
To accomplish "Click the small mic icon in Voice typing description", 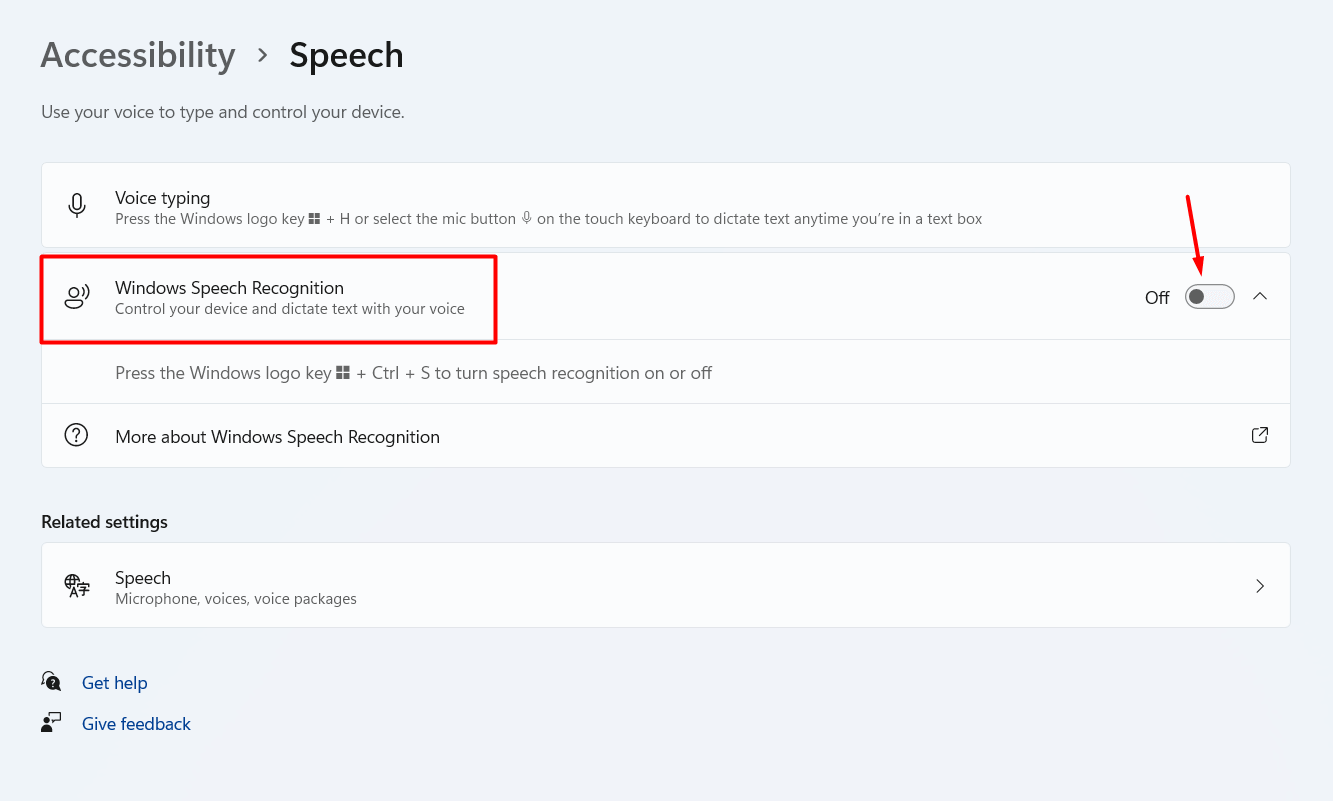I will tap(526, 218).
